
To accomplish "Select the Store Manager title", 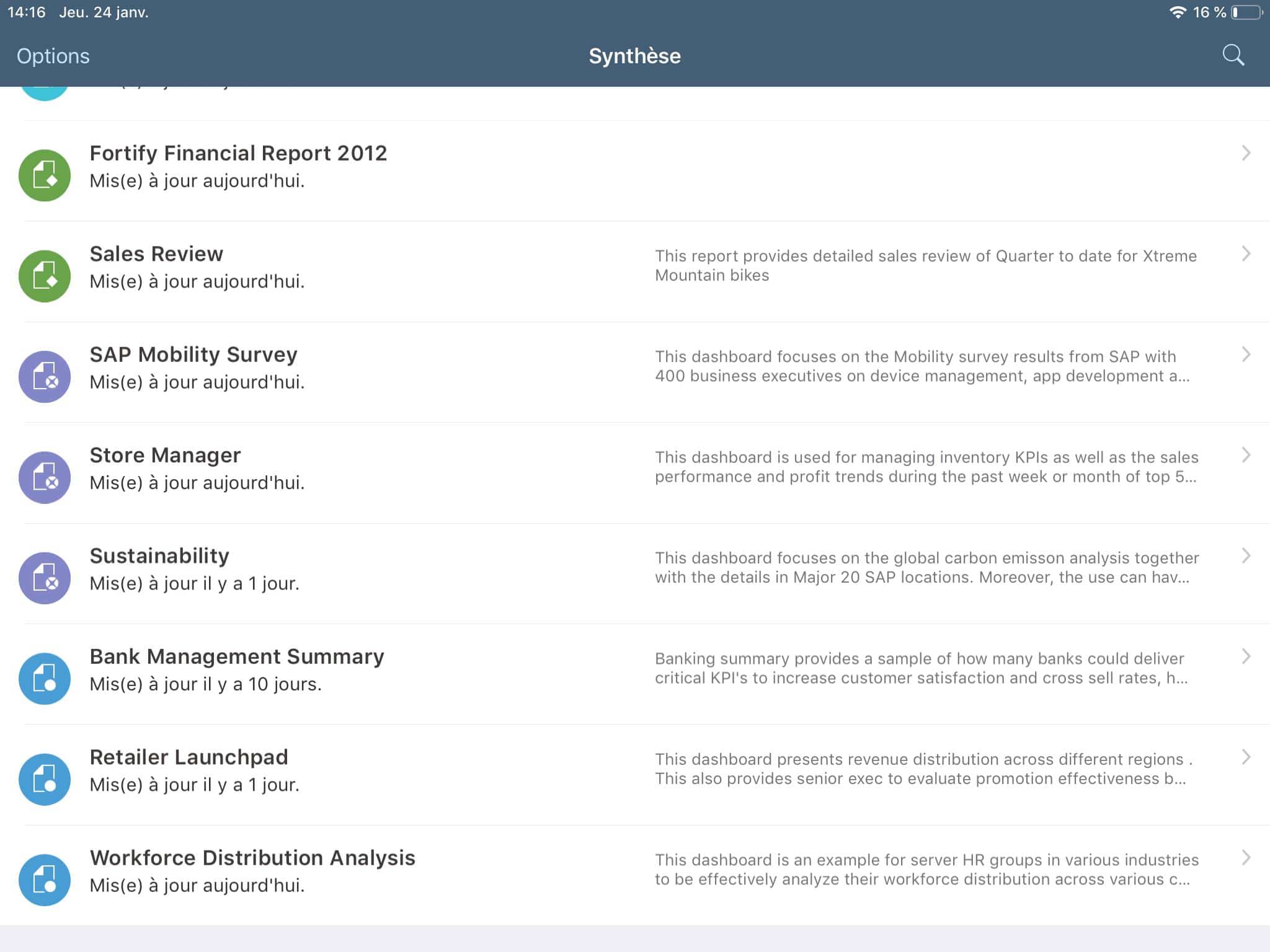I will [165, 455].
